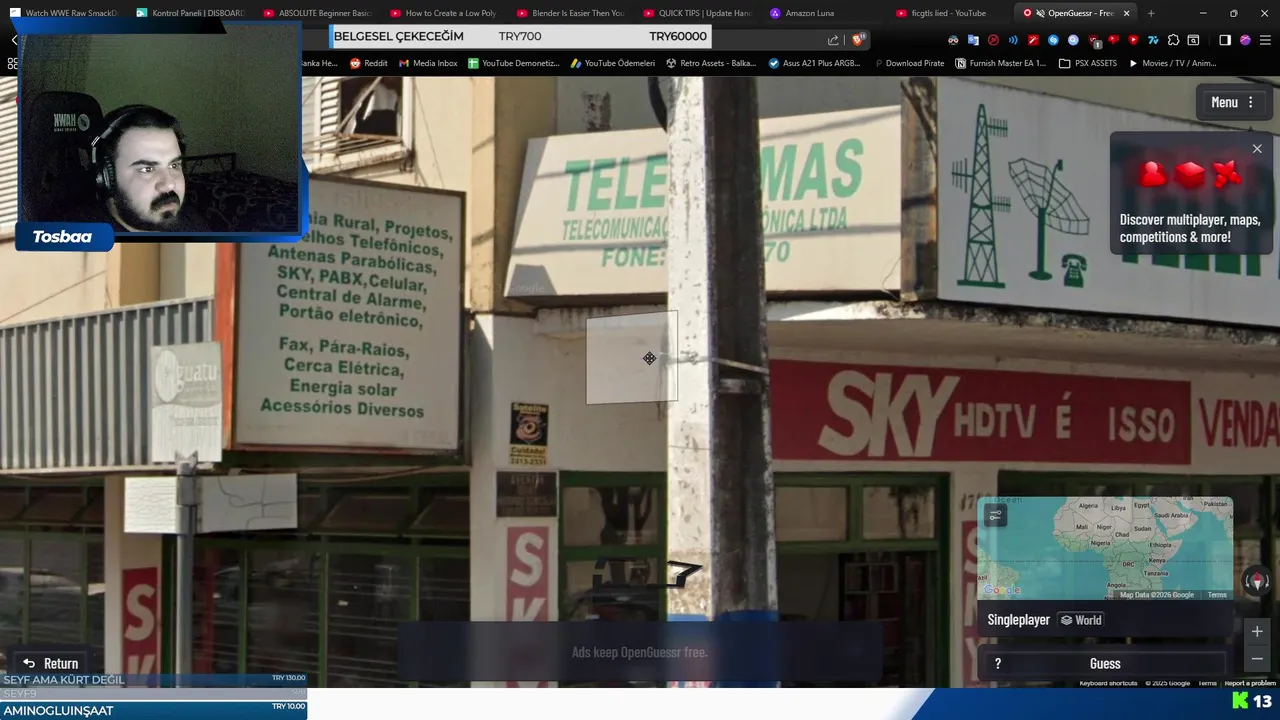This screenshot has width=1280, height=720.
Task: Open the World map selector
Action: 1081,620
